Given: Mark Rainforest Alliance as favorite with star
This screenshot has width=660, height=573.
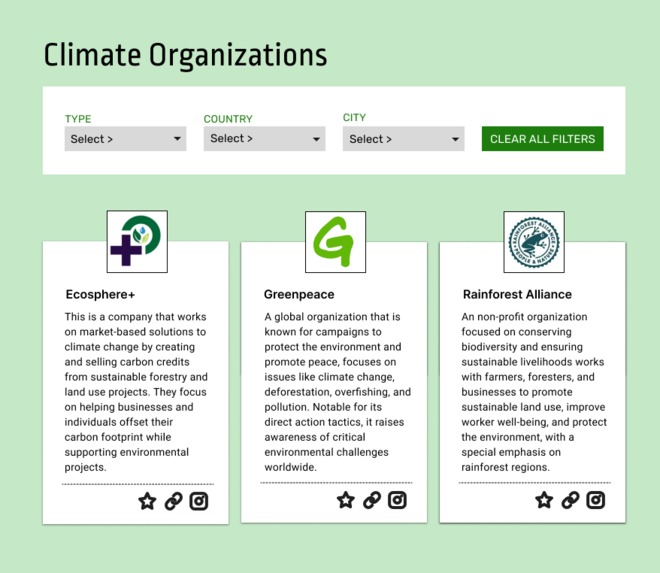Looking at the screenshot, I should tap(544, 500).
